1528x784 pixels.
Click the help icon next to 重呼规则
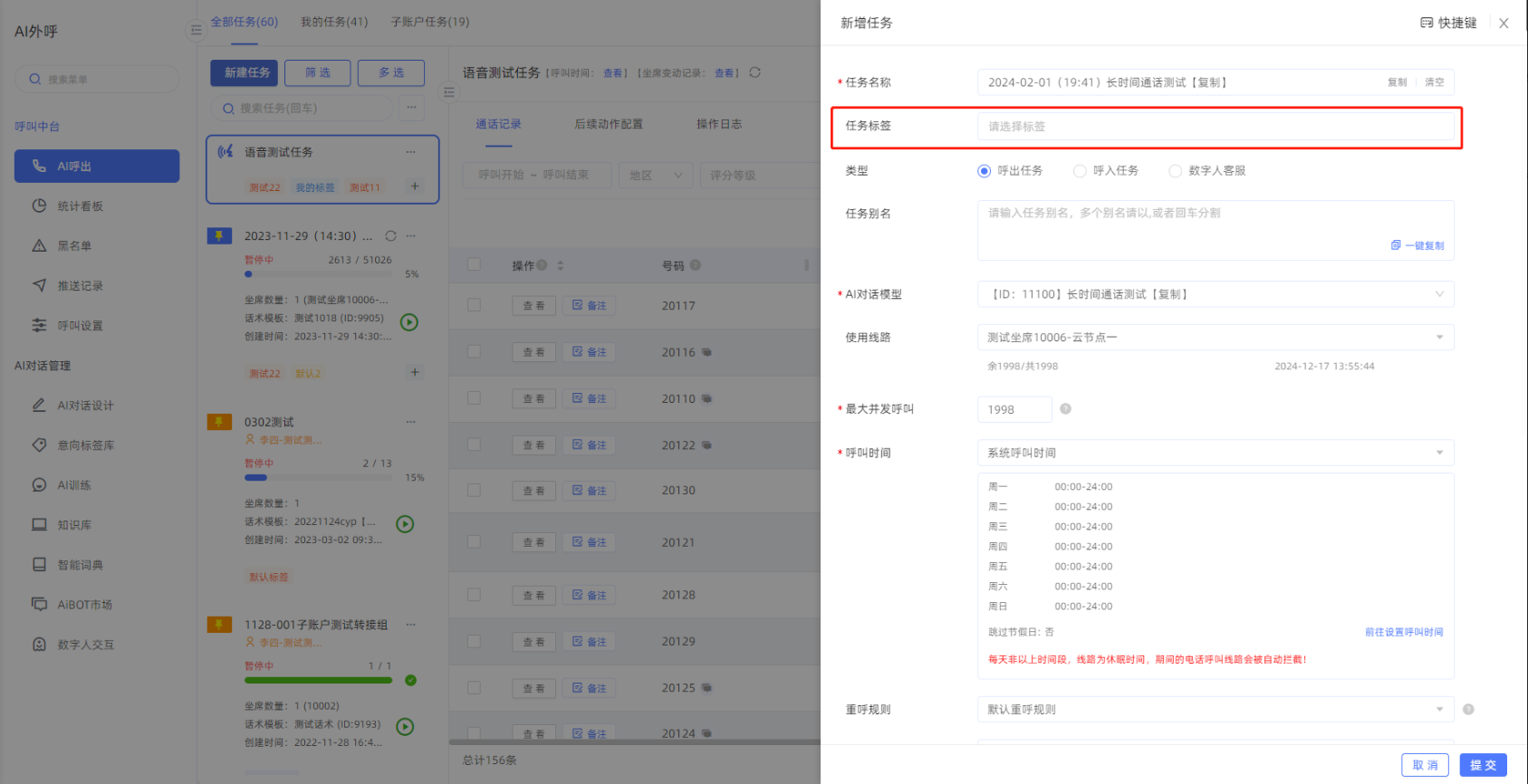pyautogui.click(x=1468, y=710)
